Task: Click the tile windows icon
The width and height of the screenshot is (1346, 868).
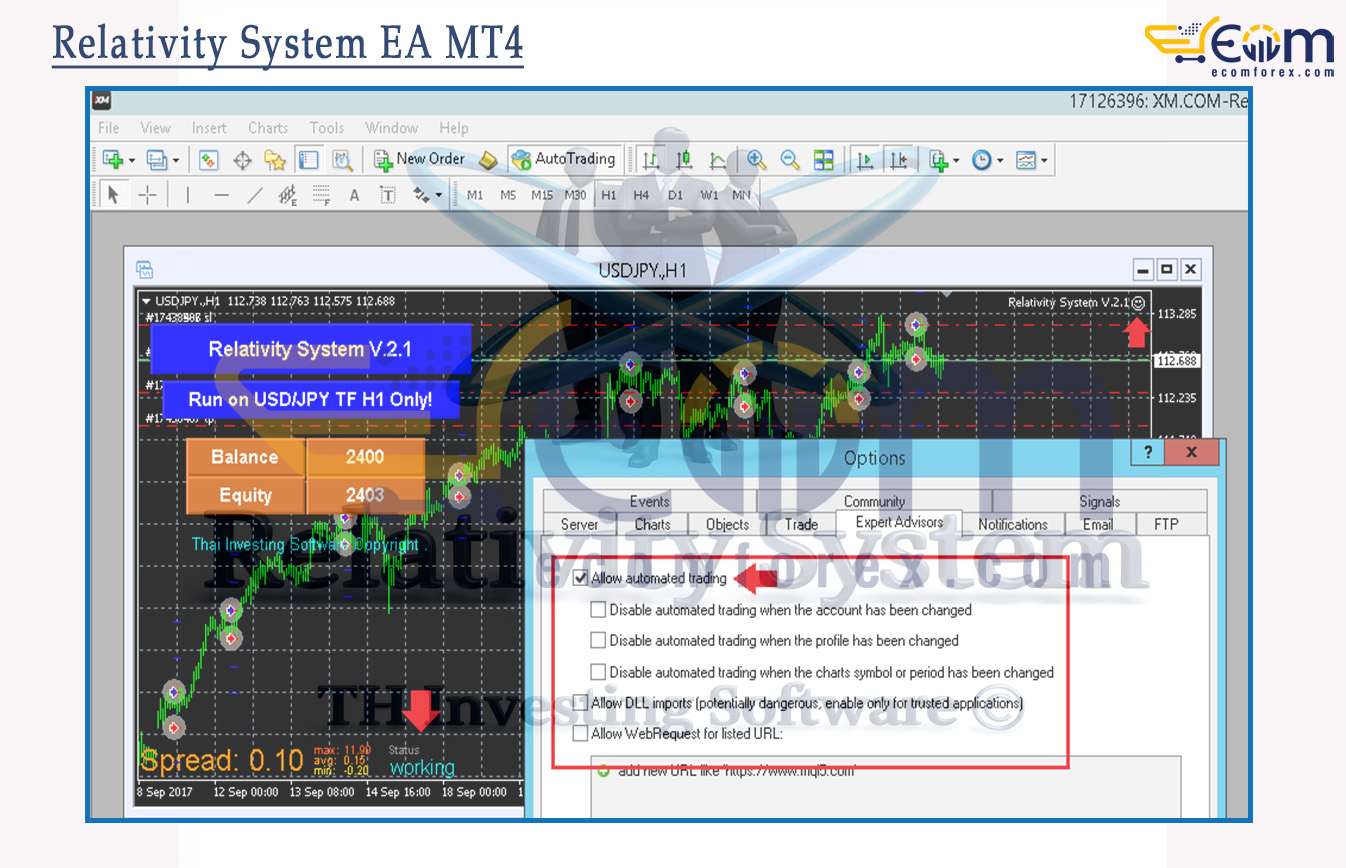Action: click(x=823, y=160)
